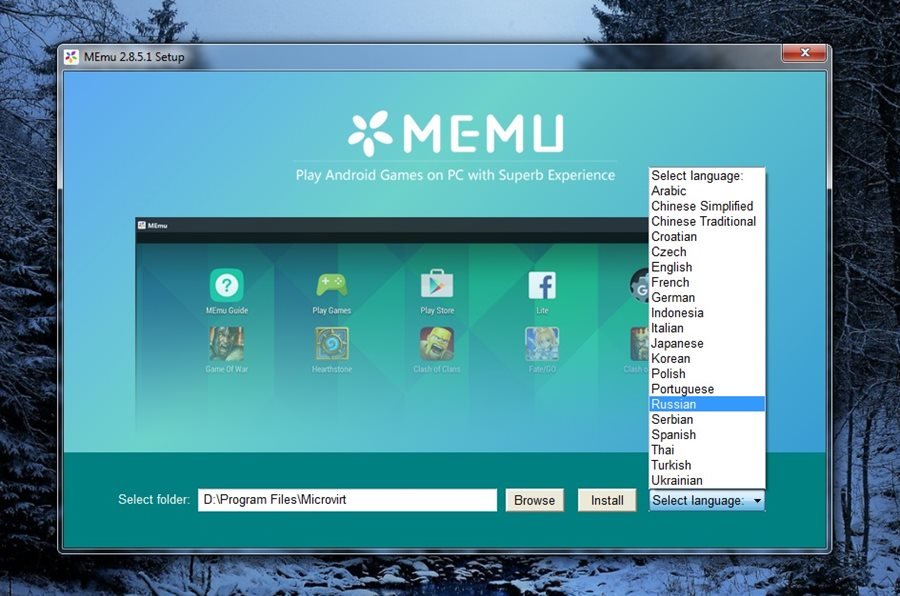
Task: Click the Facebook Lite icon in preview
Action: pos(542,285)
